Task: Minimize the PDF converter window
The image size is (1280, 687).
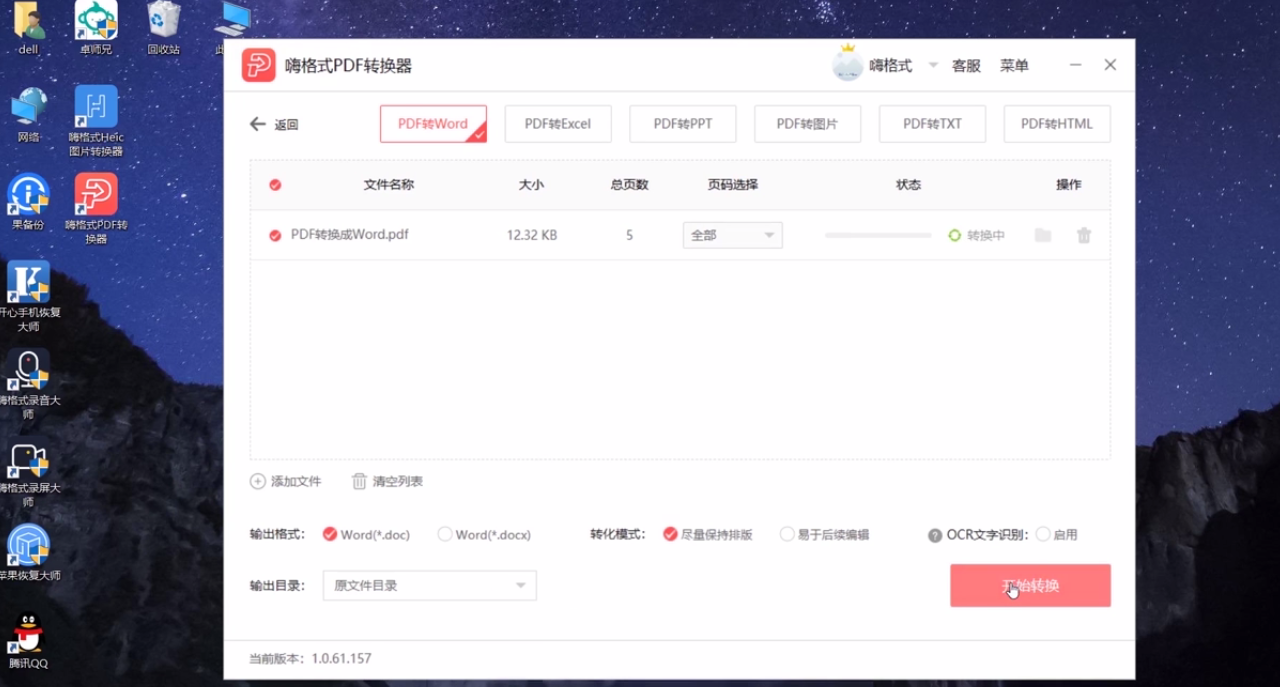Action: click(x=1076, y=65)
